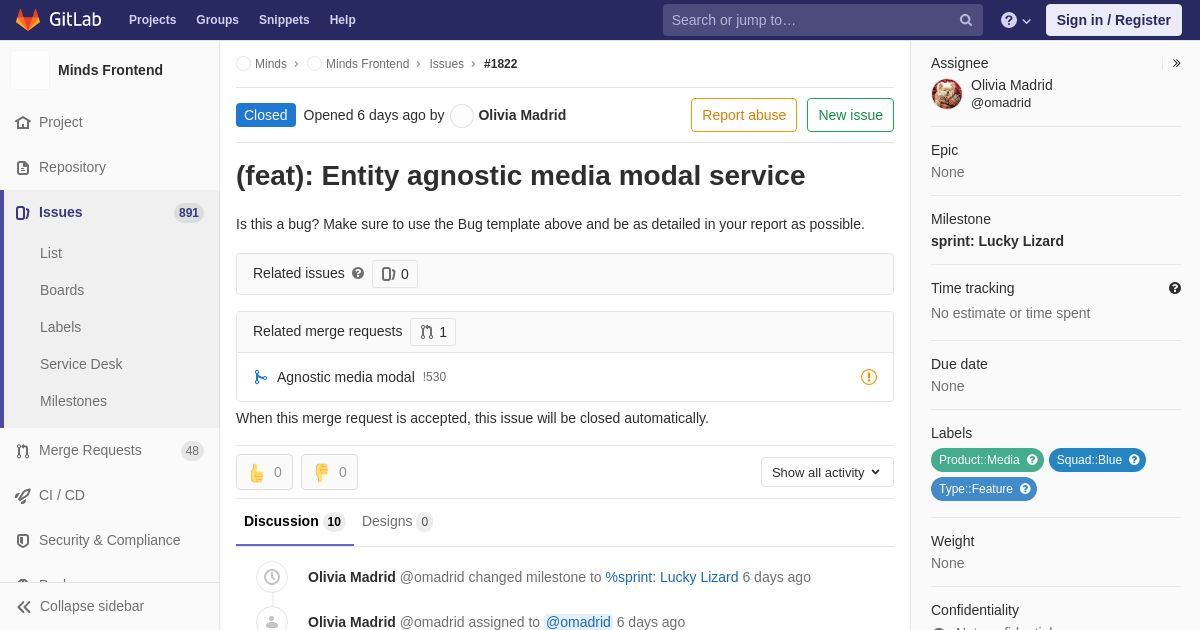The image size is (1200, 630).
Task: Click the Issues count badge 891
Action: click(189, 213)
